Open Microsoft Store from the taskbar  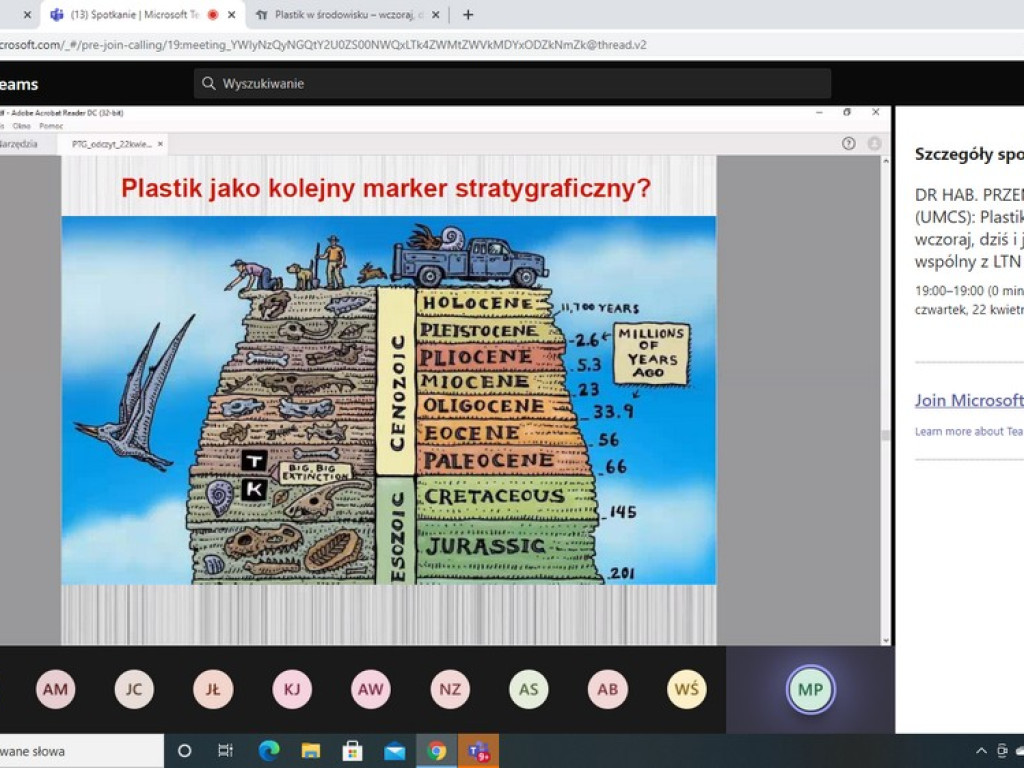point(353,751)
